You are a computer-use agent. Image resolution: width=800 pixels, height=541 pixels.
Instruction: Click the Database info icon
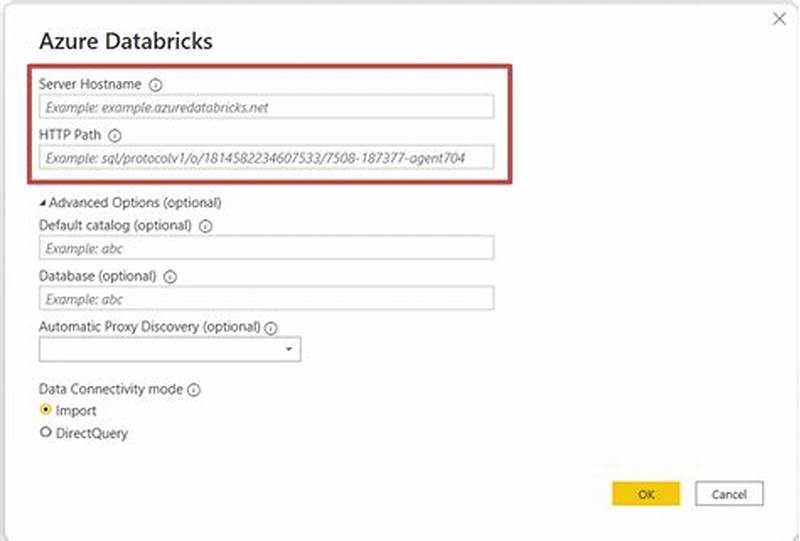170,277
